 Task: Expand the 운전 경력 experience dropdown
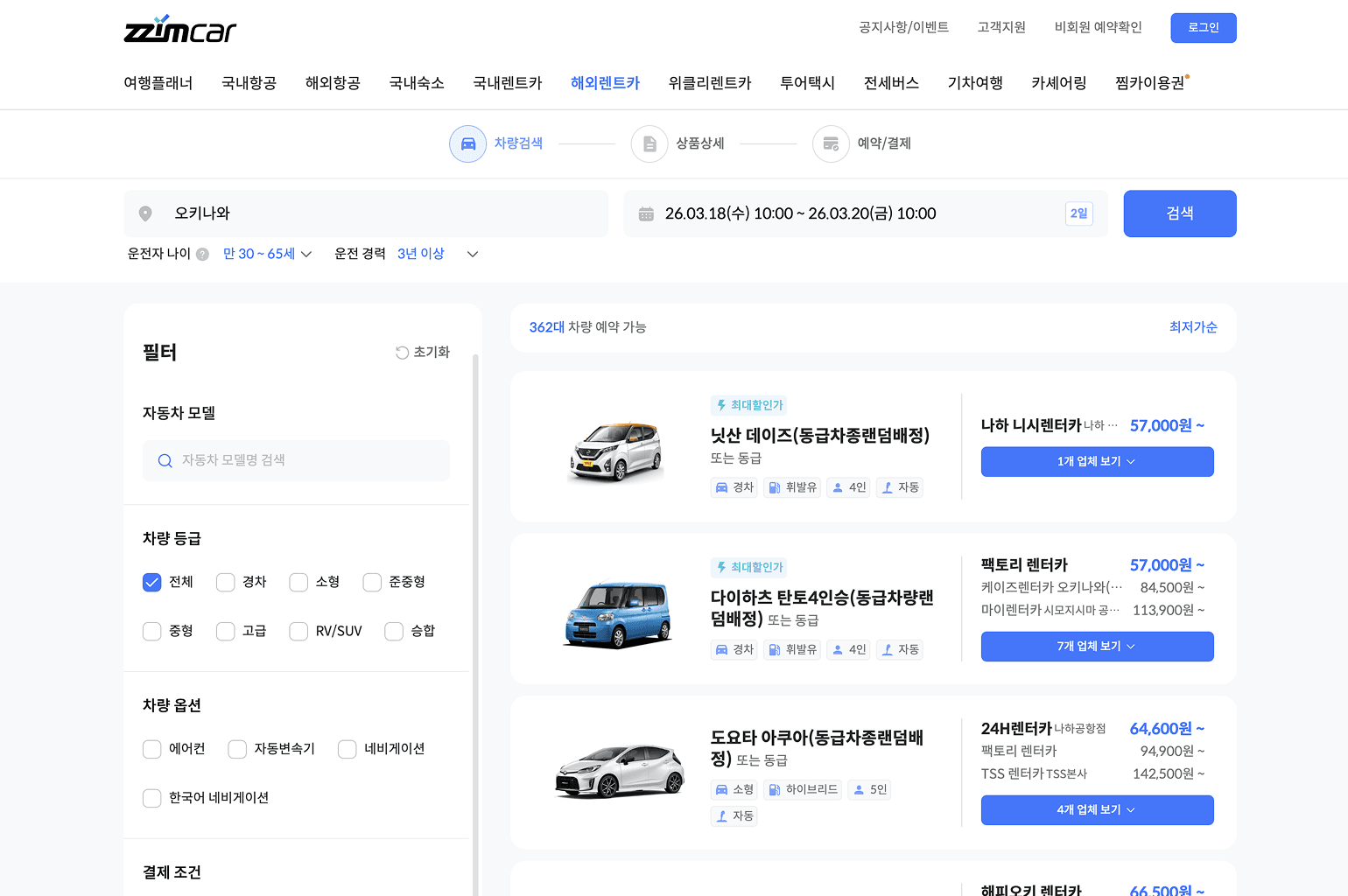pos(472,254)
